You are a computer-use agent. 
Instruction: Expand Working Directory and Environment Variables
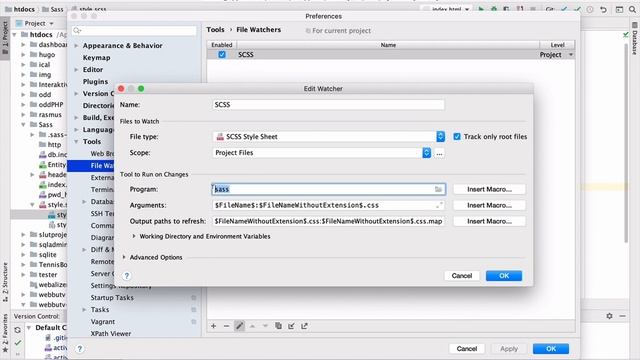click(133, 236)
